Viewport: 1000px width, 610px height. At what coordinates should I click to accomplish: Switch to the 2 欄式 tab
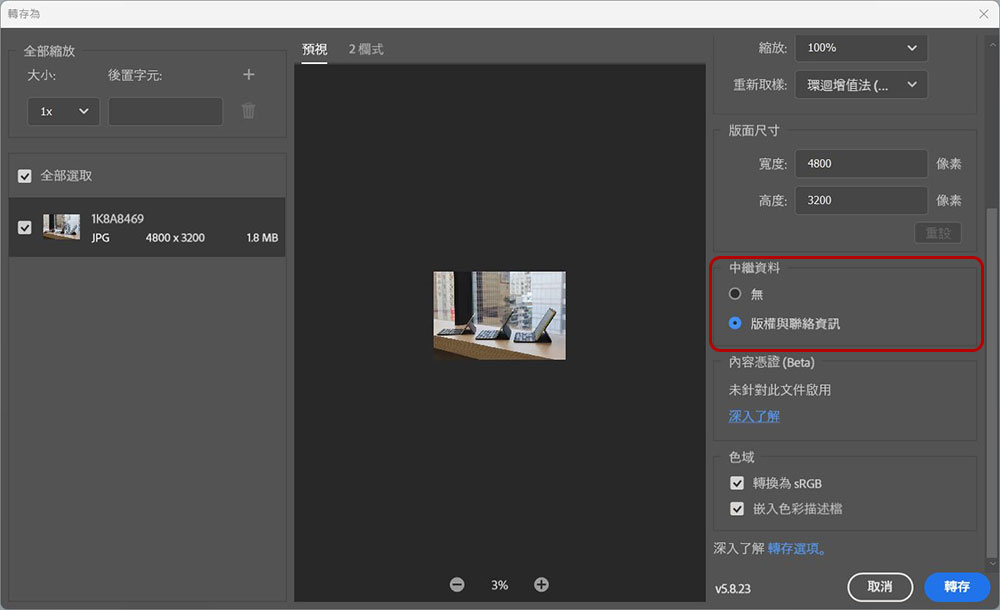366,49
